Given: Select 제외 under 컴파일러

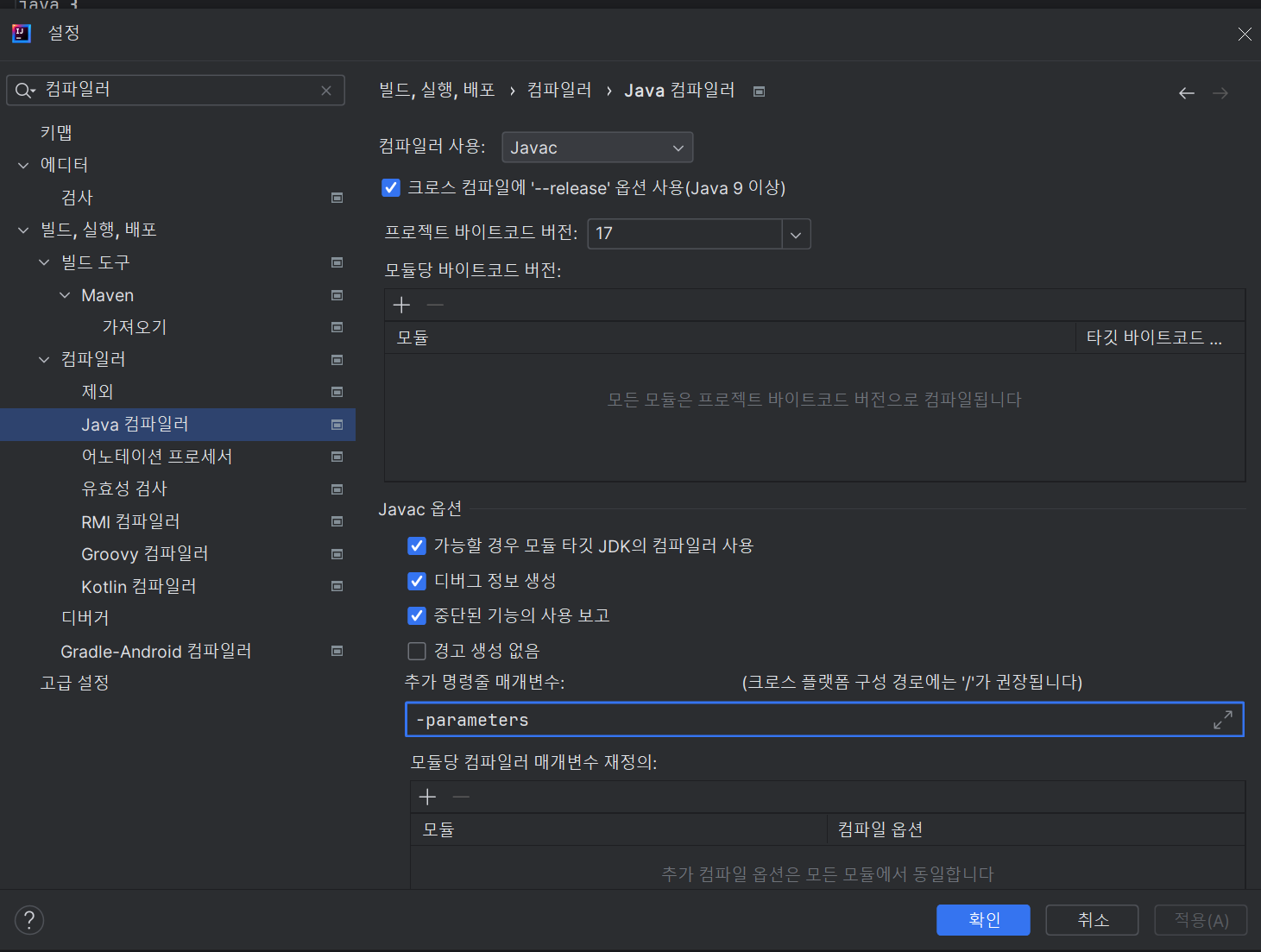Looking at the screenshot, I should pyautogui.click(x=98, y=392).
